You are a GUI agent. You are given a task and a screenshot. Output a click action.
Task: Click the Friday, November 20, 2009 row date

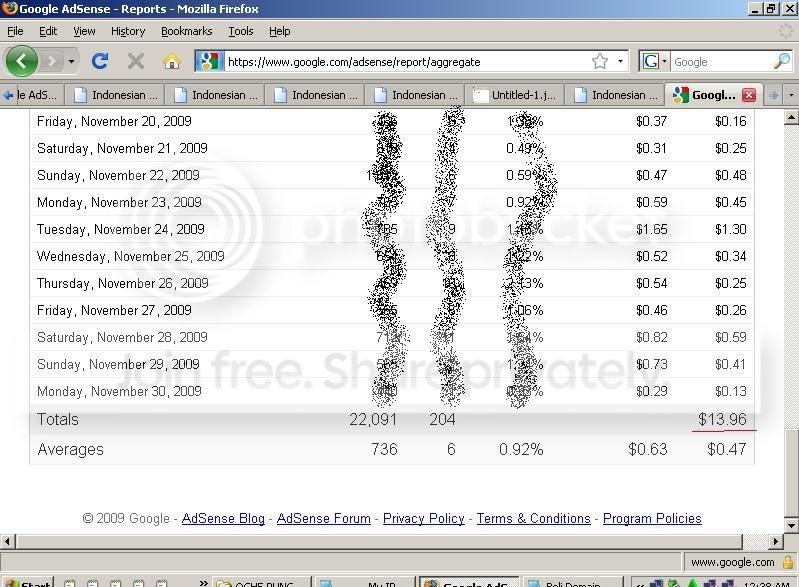click(114, 121)
